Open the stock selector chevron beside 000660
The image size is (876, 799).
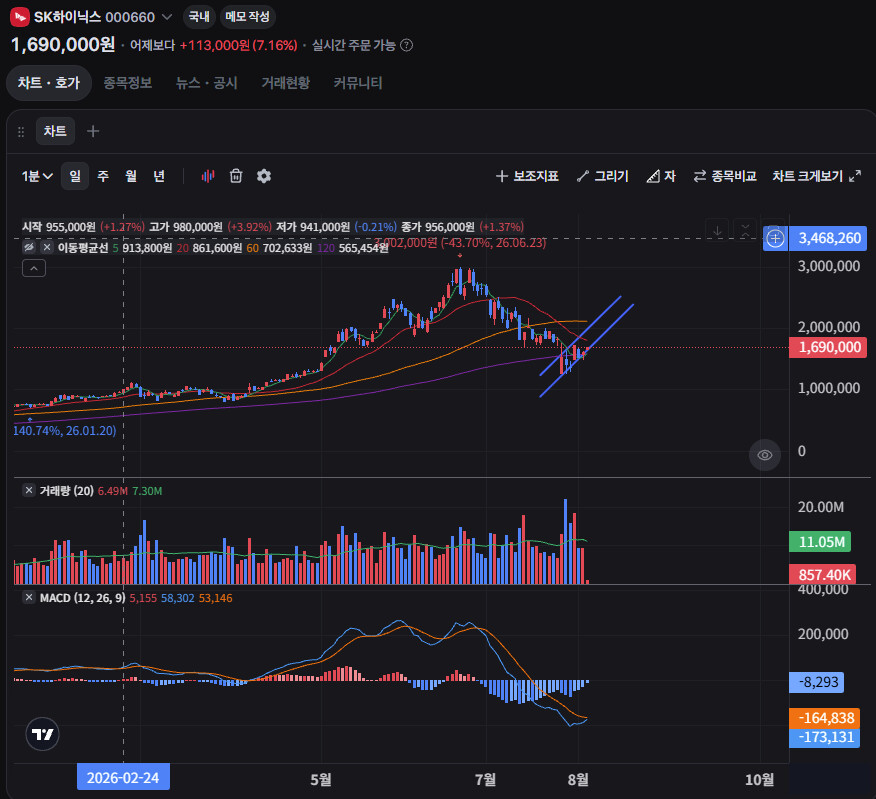pyautogui.click(x=166, y=17)
